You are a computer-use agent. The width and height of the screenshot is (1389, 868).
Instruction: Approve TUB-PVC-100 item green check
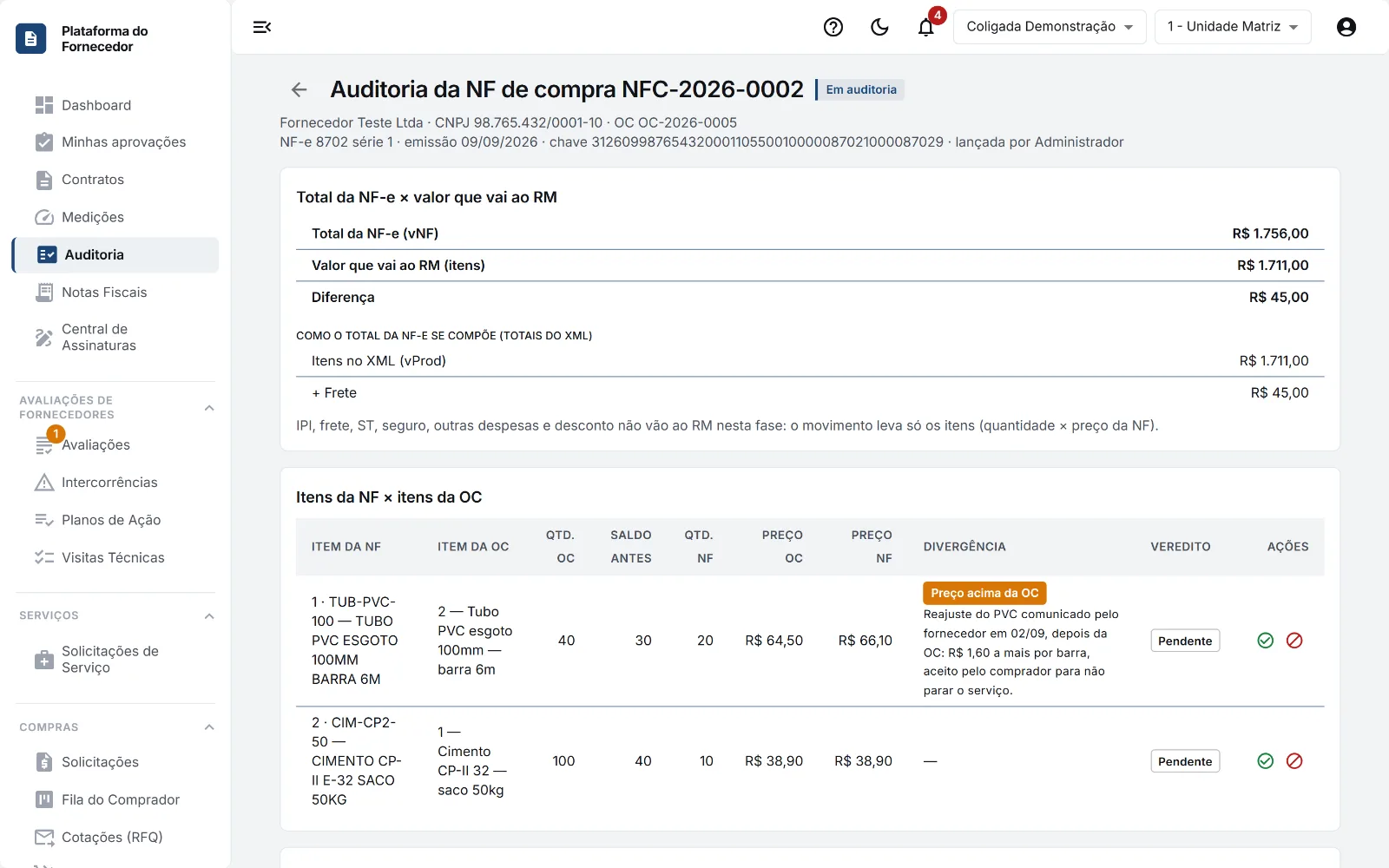tap(1266, 641)
